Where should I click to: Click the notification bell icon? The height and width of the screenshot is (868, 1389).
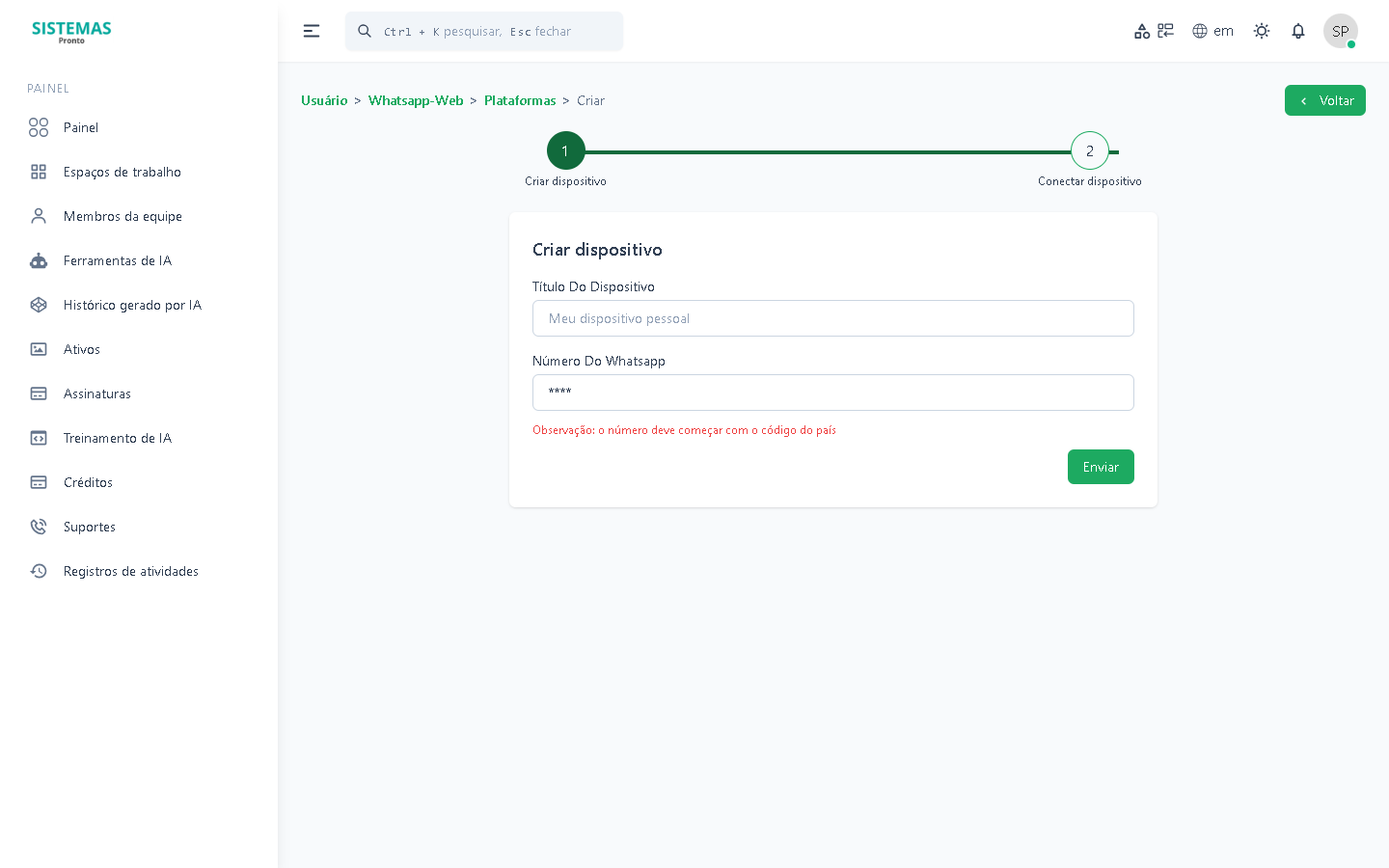click(x=1298, y=31)
